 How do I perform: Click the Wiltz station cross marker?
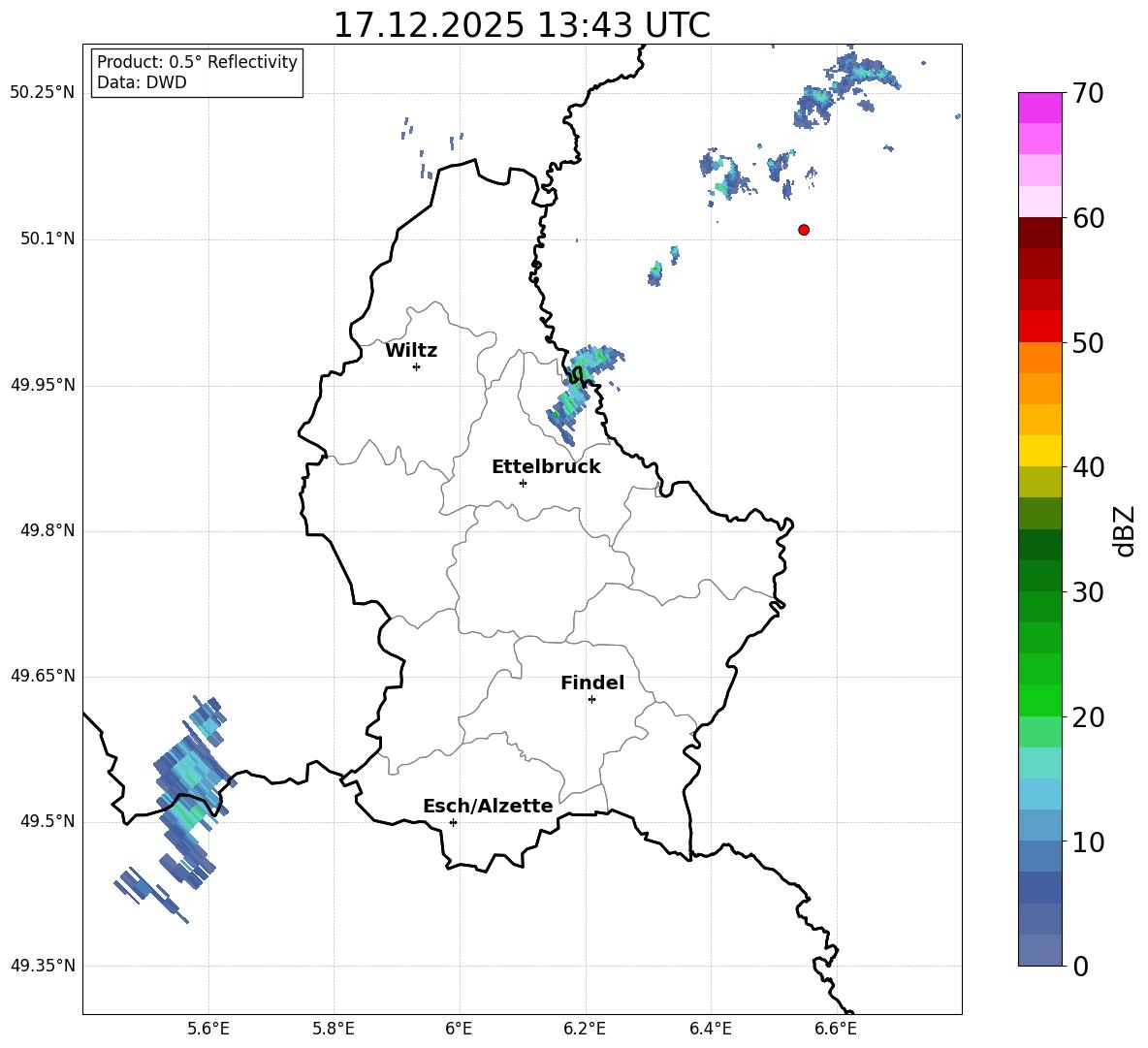[416, 366]
